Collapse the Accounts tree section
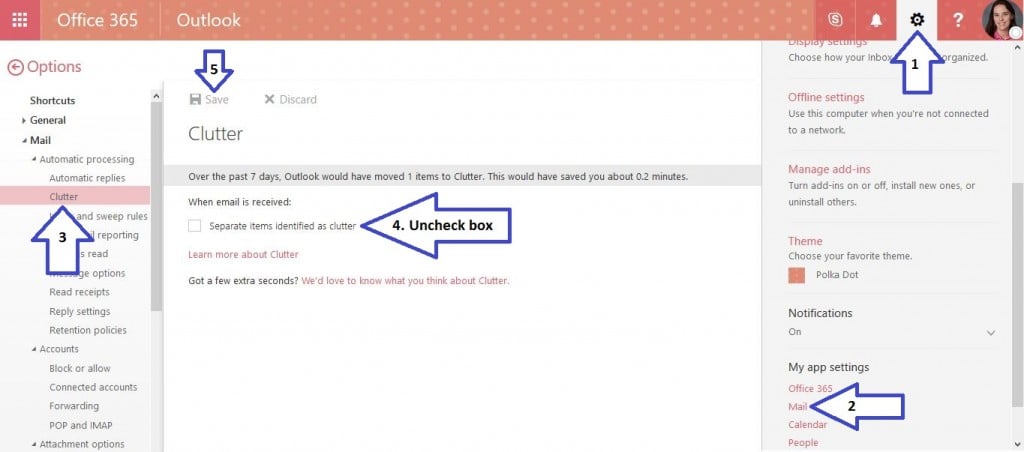Image resolution: width=1024 pixels, height=452 pixels. click(34, 349)
